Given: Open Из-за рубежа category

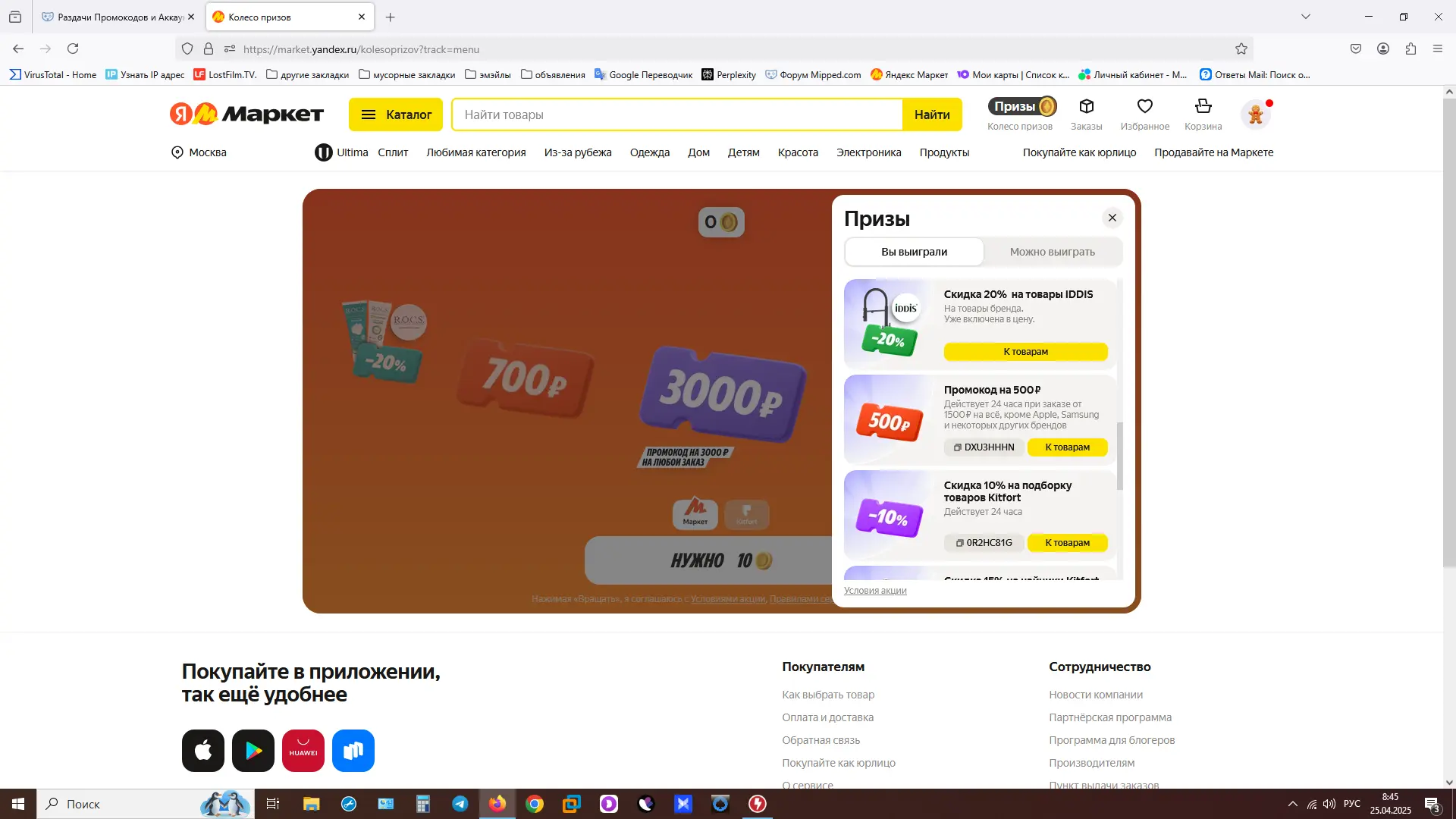Looking at the screenshot, I should point(578,152).
